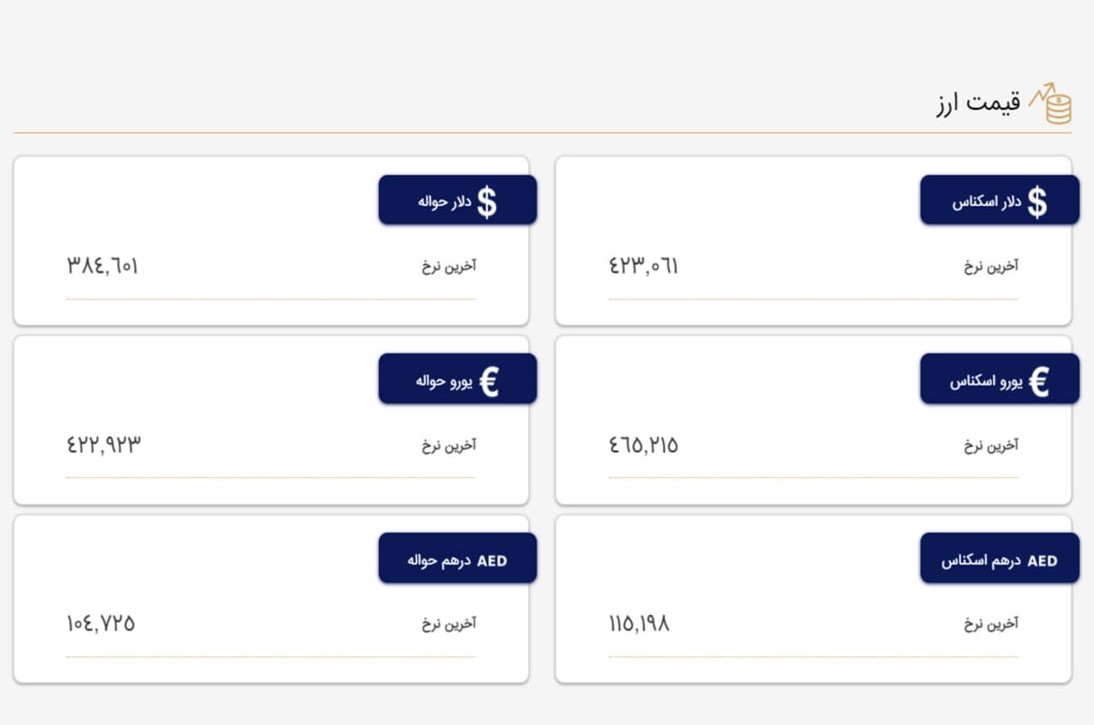Select the یورو حواله label
This screenshot has height=725, width=1094.
444,381
